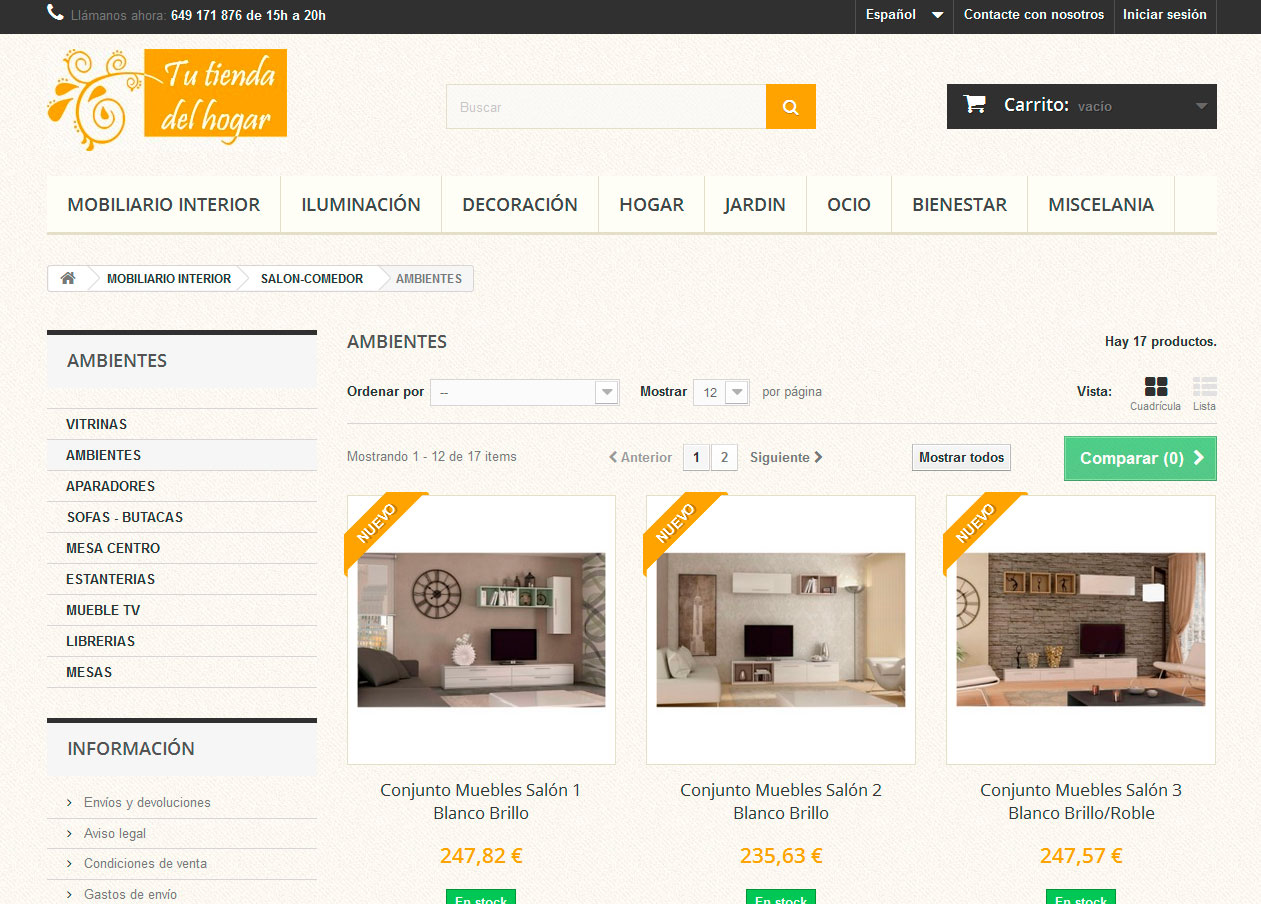
Task: Open the Español language dropdown
Action: tap(904, 15)
